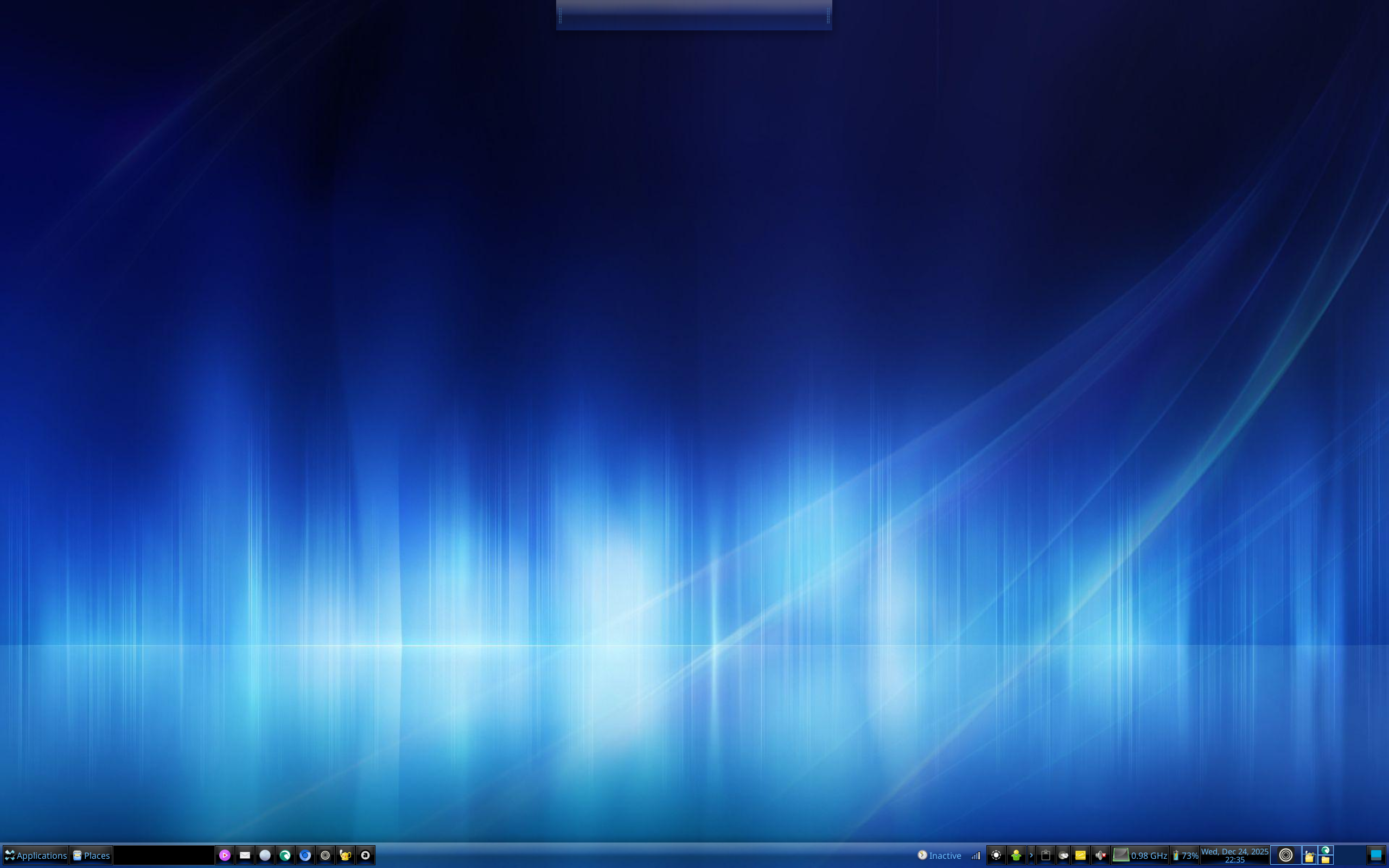
Task: Launch the green bird browser icon
Action: (285, 856)
